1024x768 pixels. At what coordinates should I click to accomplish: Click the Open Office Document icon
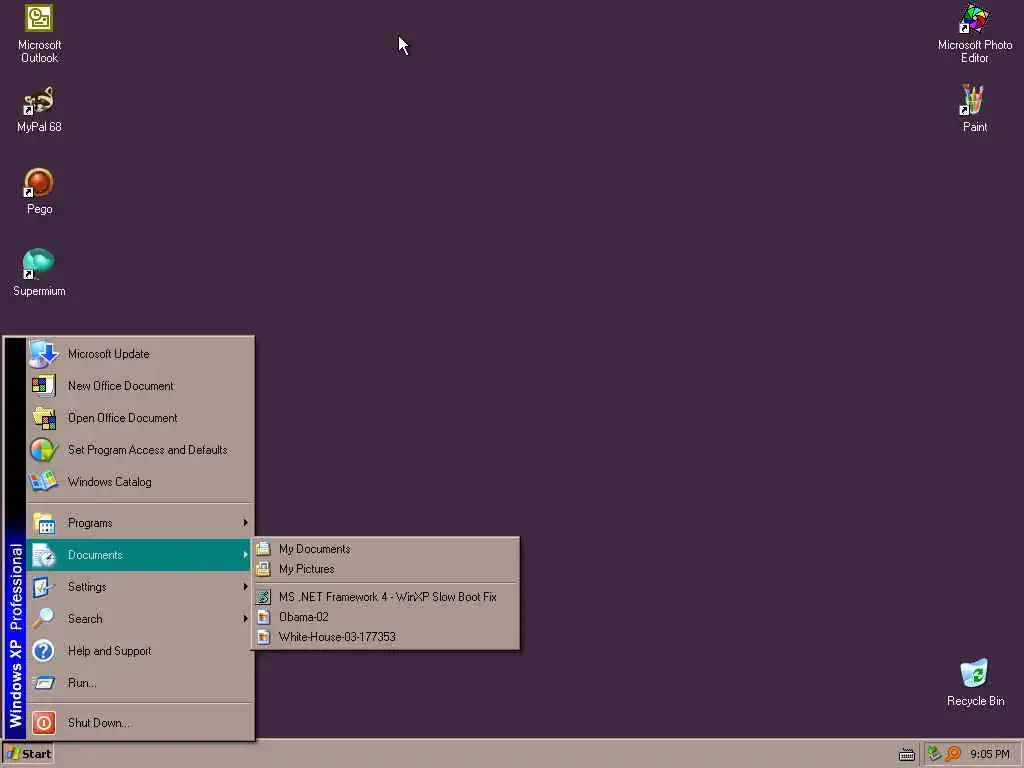tap(44, 418)
